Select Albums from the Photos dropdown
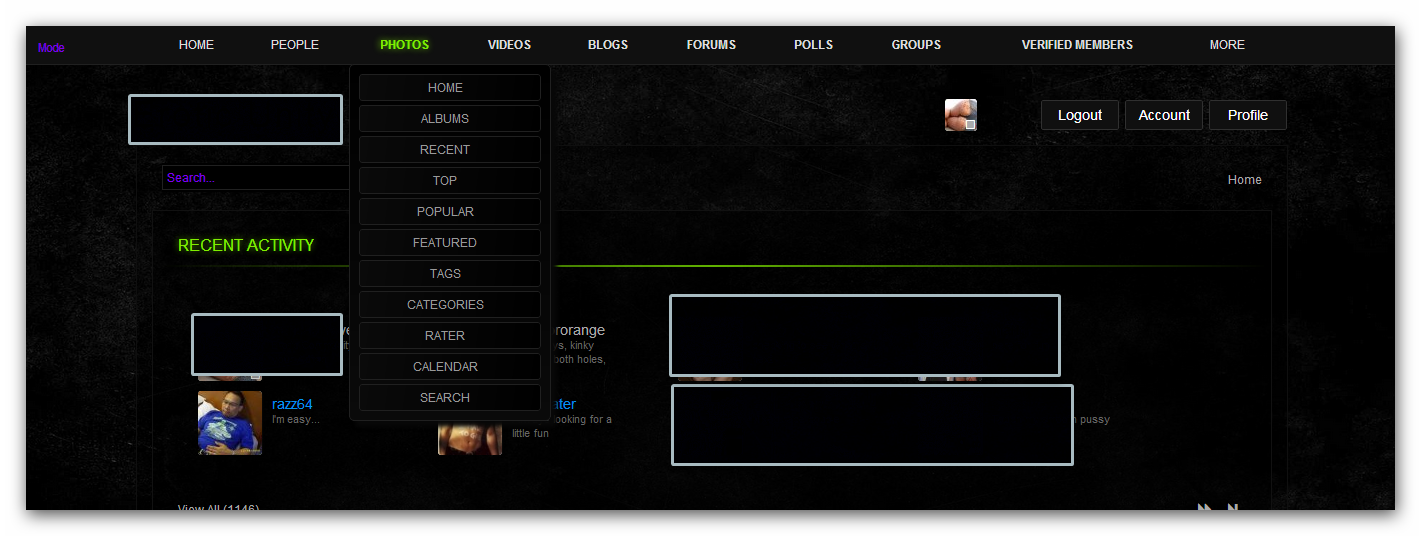Image resolution: width=1421 pixels, height=536 pixels. pos(445,119)
